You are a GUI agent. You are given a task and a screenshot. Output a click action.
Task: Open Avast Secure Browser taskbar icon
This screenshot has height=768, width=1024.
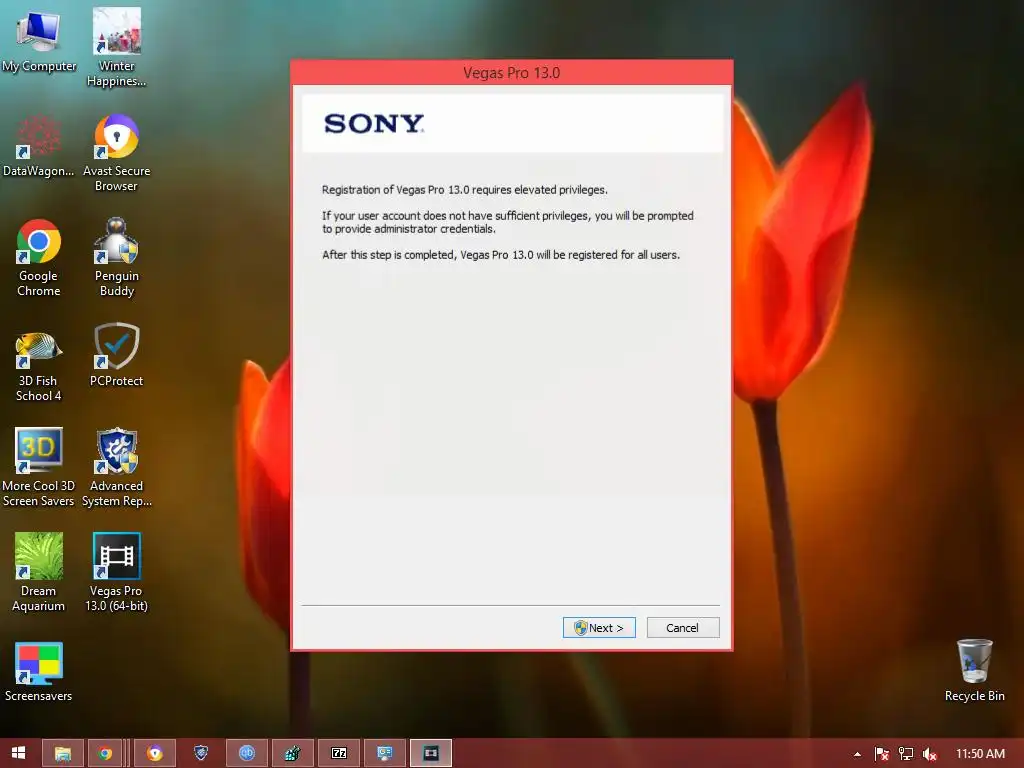[x=155, y=753]
